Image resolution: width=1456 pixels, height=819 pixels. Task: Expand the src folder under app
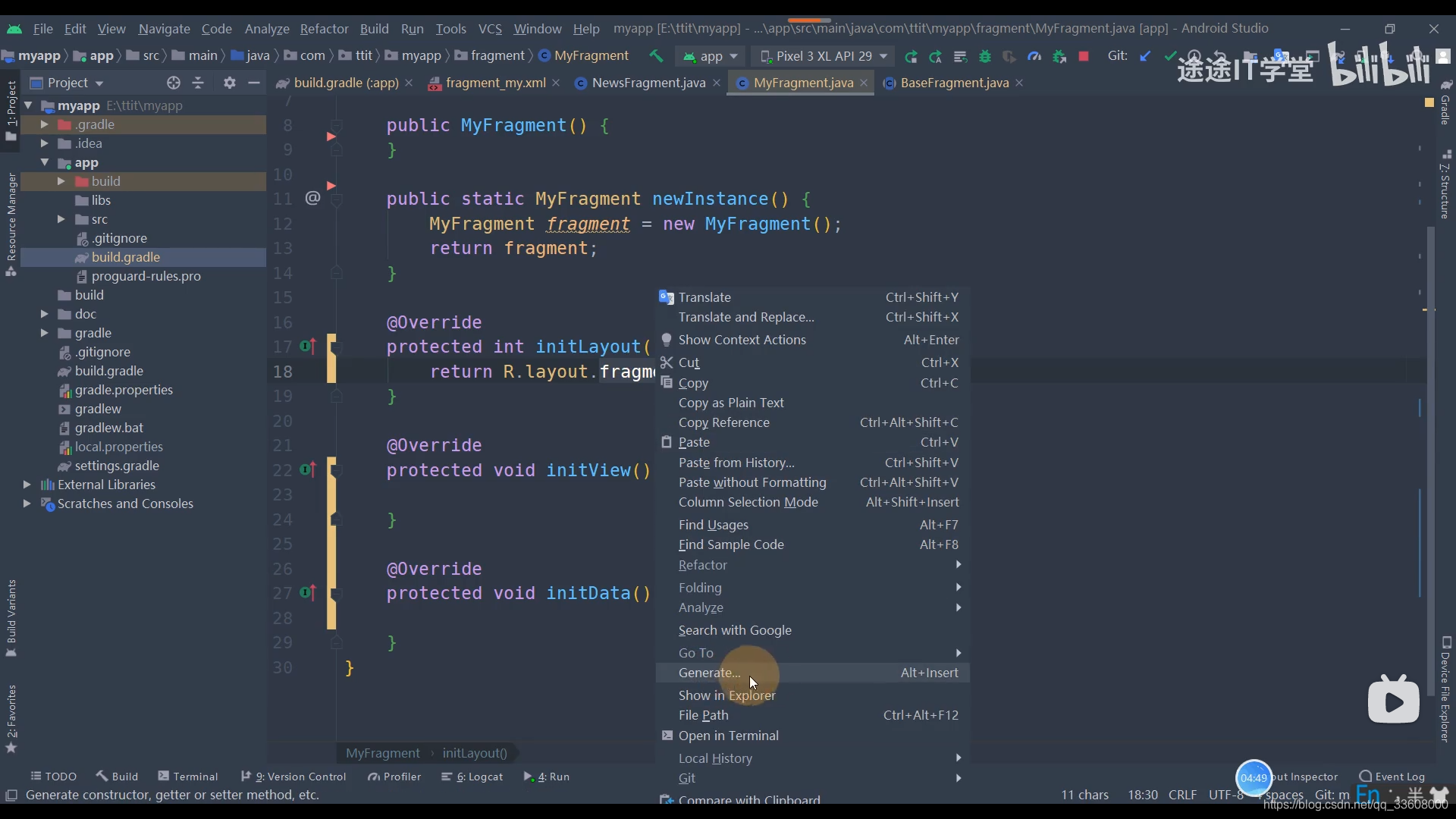61,219
